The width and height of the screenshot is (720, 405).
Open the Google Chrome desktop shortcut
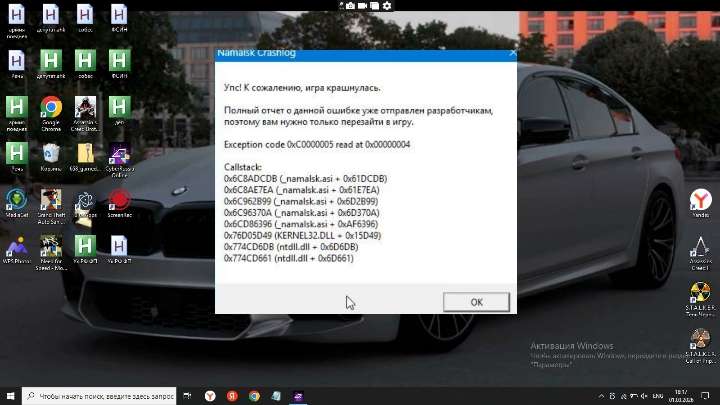51,108
